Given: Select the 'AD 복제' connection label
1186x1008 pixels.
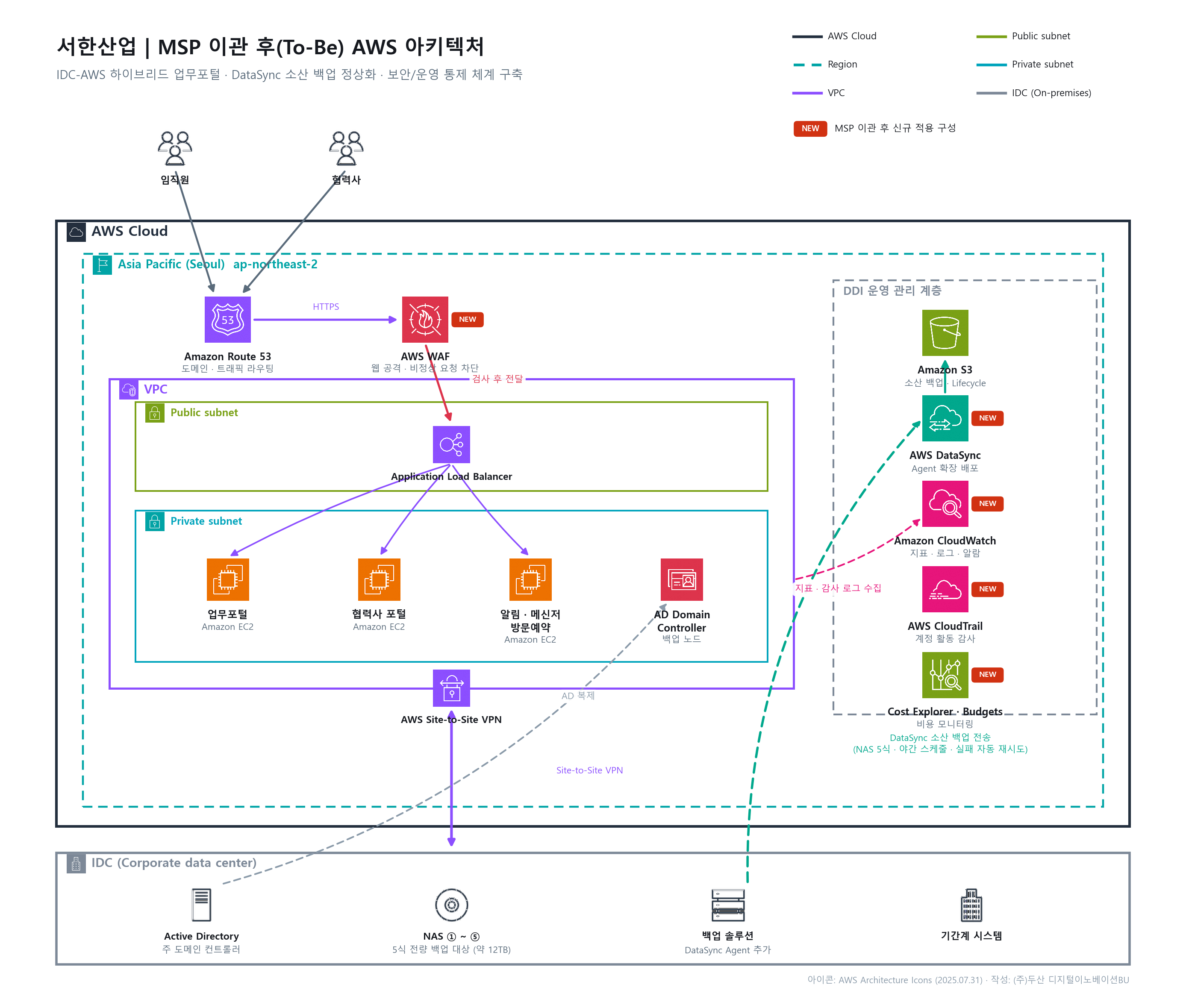Looking at the screenshot, I should [x=578, y=695].
